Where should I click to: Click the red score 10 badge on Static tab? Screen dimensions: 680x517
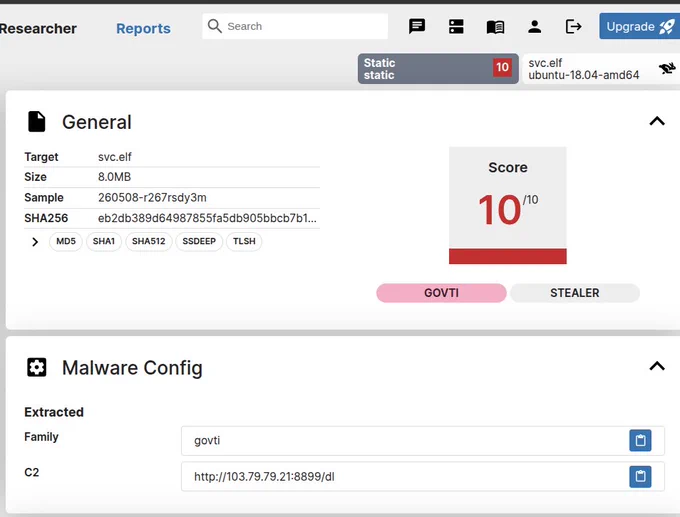(502, 67)
